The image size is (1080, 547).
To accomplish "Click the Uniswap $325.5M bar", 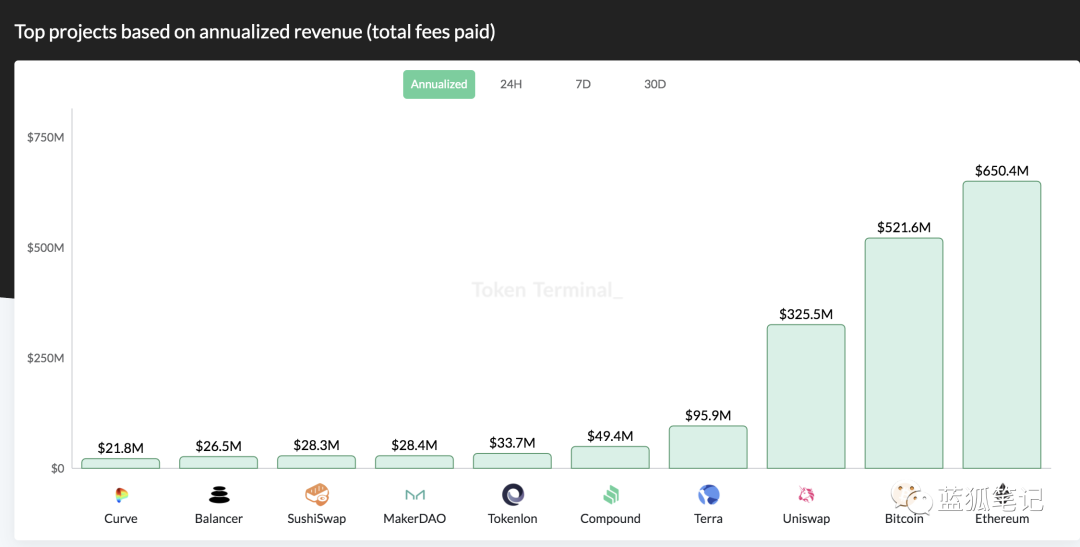I will [806, 396].
